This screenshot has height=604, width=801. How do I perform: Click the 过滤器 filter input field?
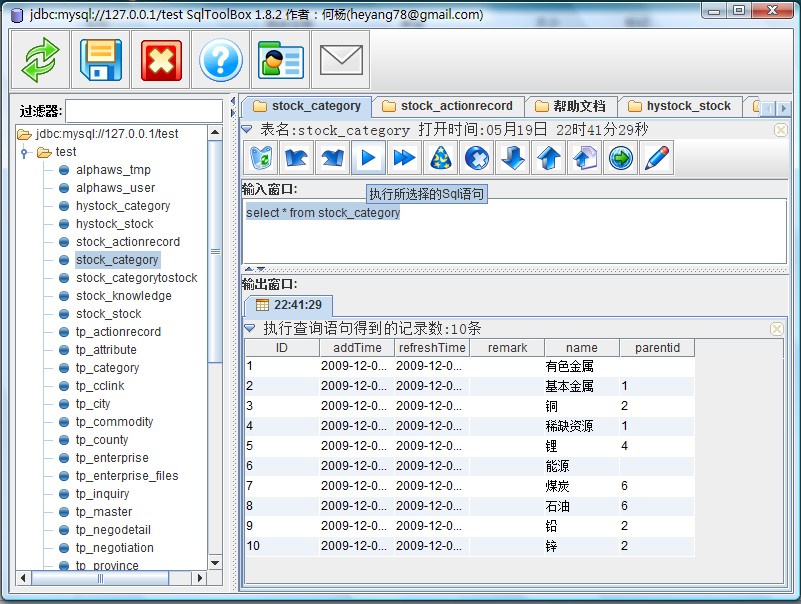144,111
